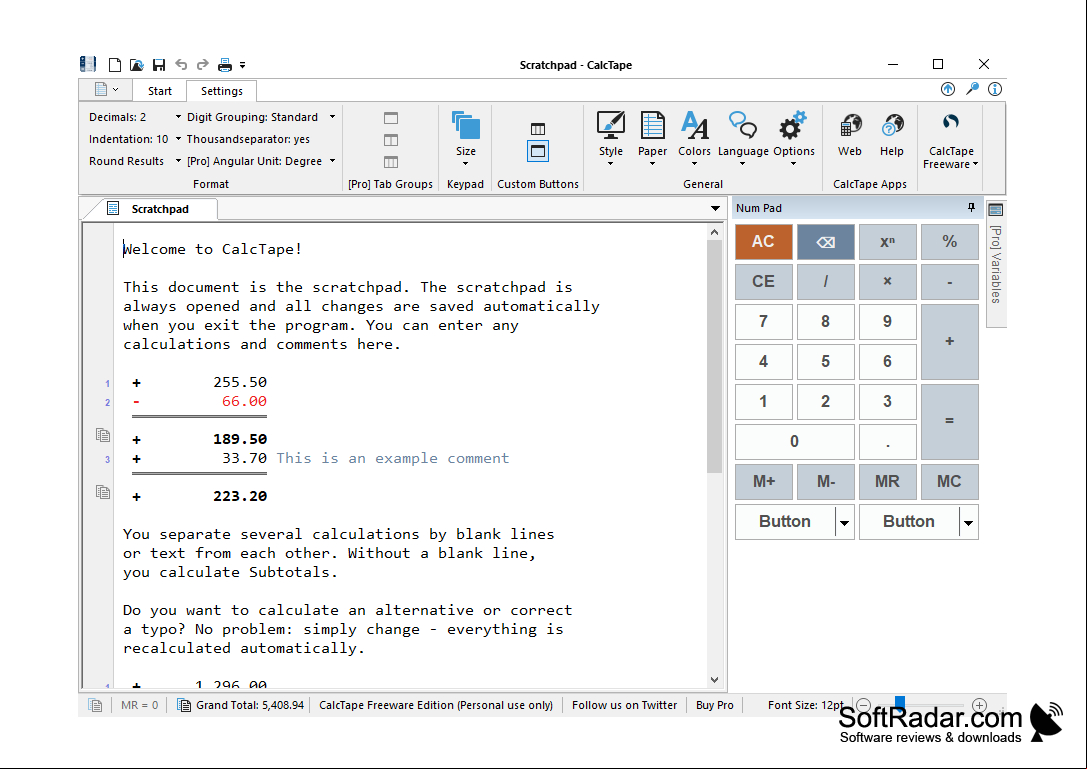Select the Settings ribbon tab

click(222, 91)
